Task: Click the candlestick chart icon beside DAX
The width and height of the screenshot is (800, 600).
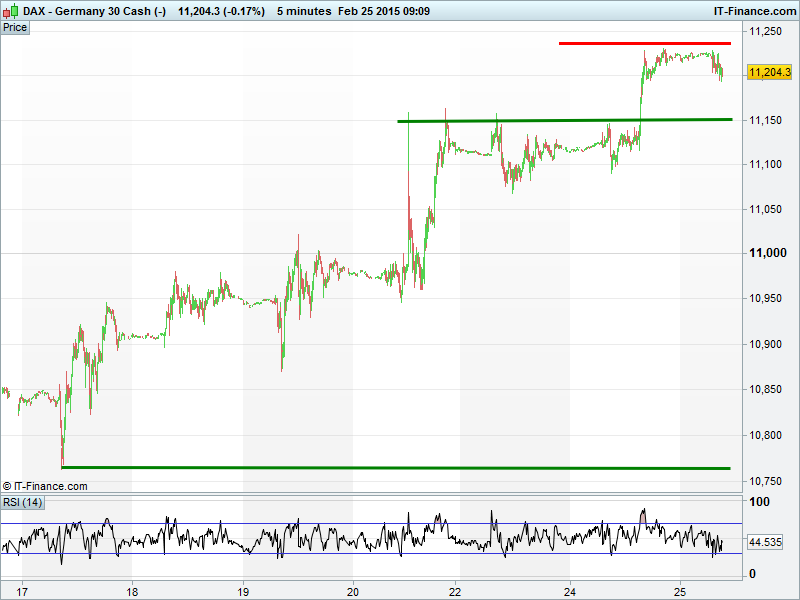Action: point(11,11)
